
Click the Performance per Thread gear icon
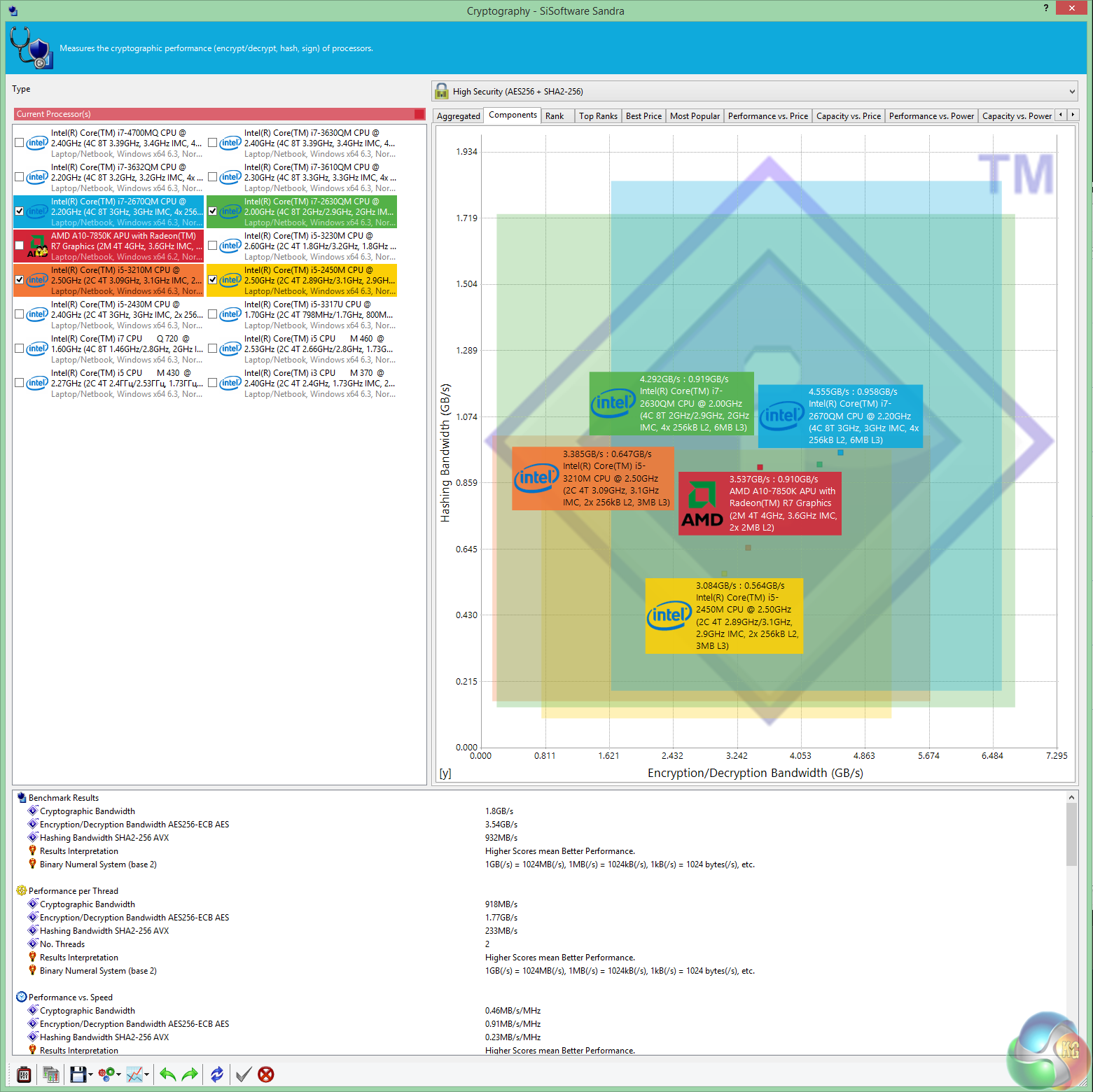(x=22, y=890)
